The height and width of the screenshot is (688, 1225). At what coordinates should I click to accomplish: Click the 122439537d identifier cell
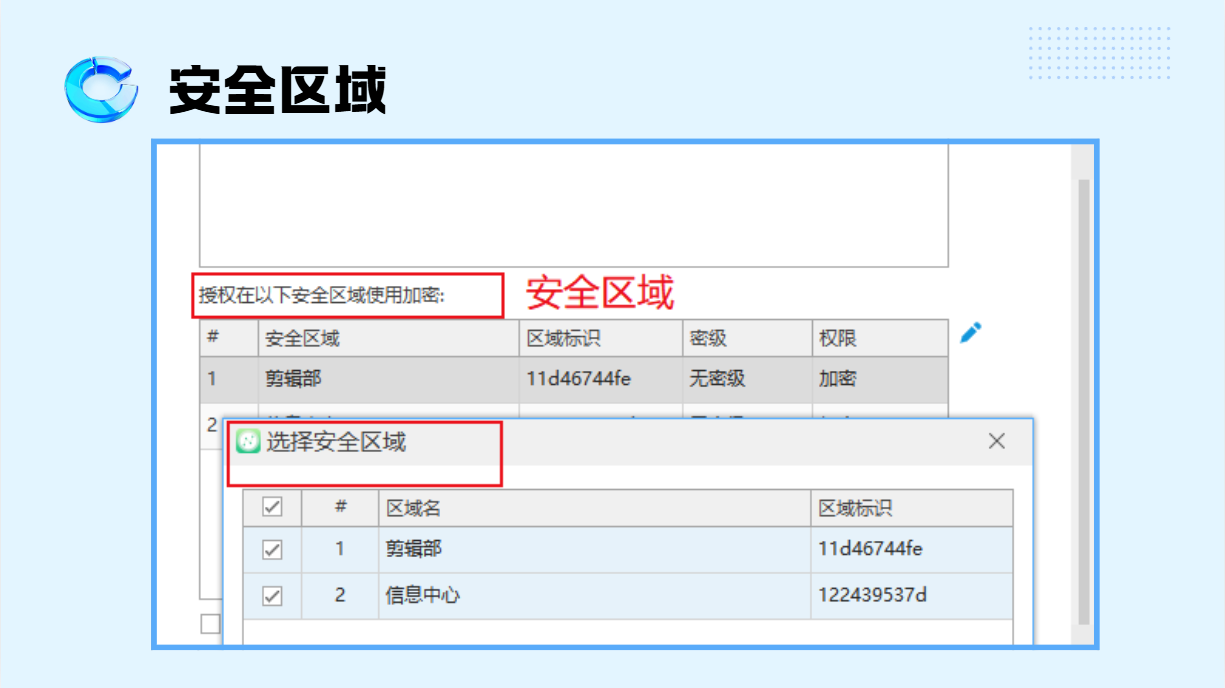click(872, 595)
